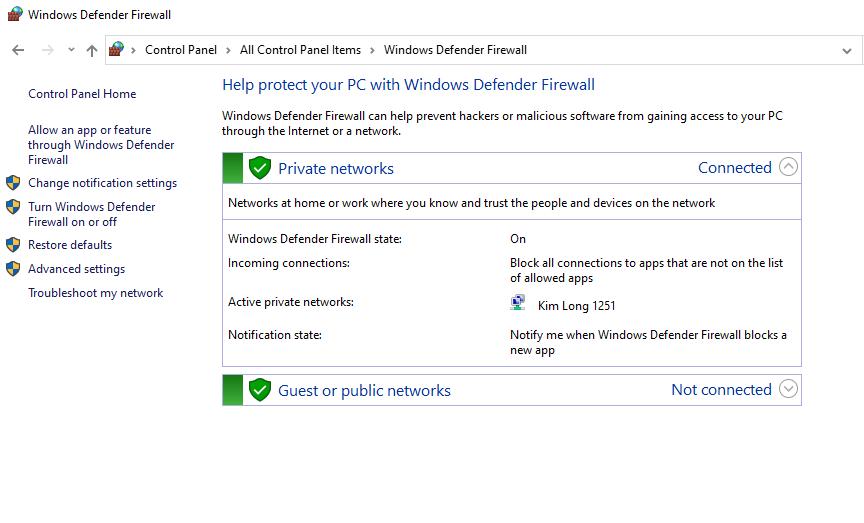864x523 pixels.
Task: Expand chevron after All Control Panel Items
Action: [372, 50]
